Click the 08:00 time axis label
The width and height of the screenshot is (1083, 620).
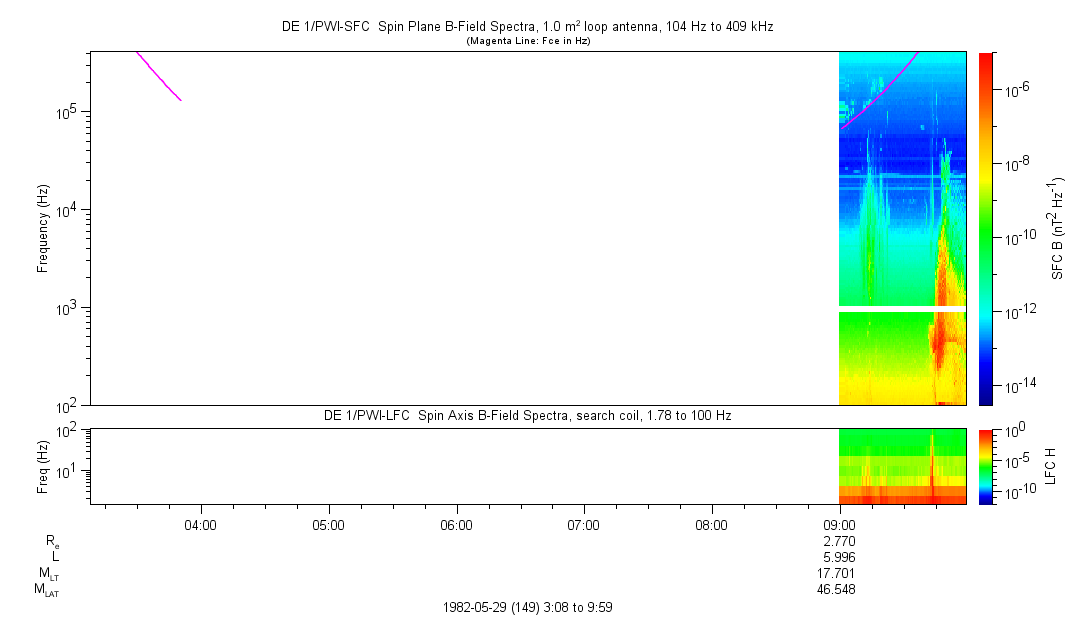coord(711,524)
